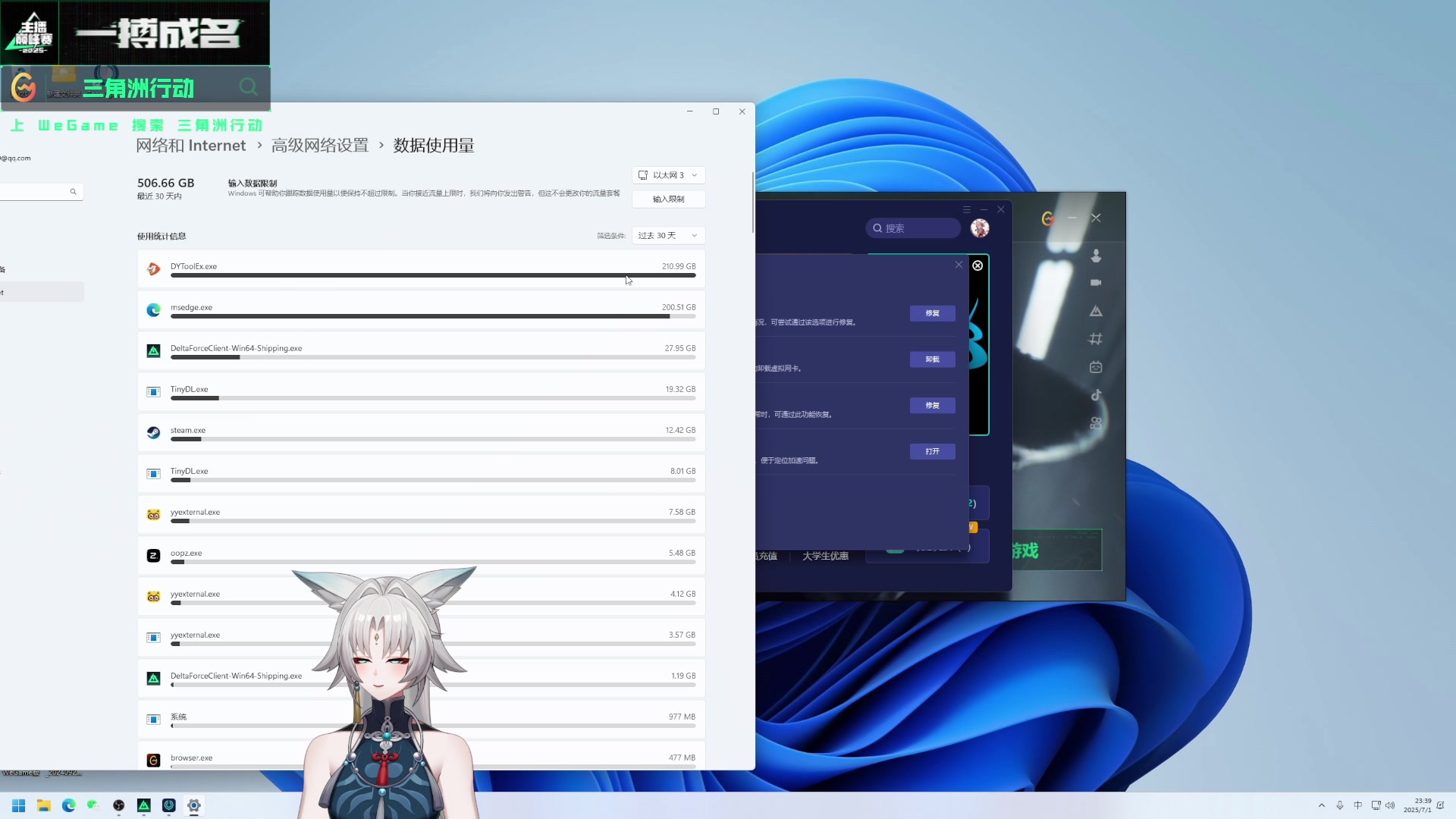Click the TikTok icon in launcher sidebar
The image size is (1456, 819).
click(x=1096, y=395)
